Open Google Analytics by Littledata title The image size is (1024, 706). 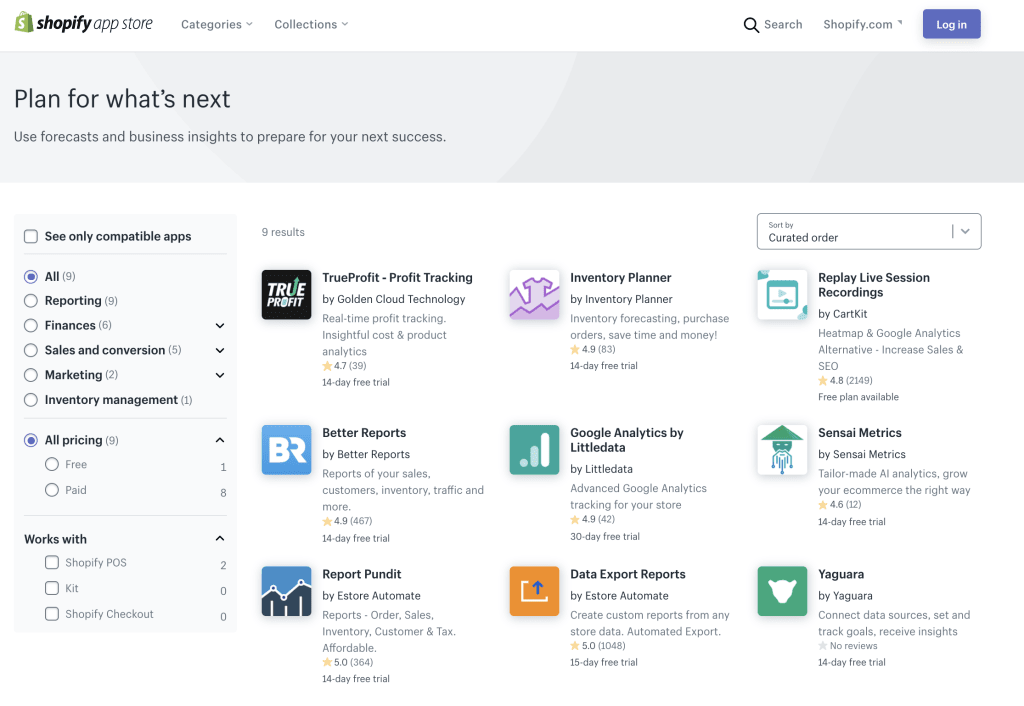pyautogui.click(x=627, y=440)
